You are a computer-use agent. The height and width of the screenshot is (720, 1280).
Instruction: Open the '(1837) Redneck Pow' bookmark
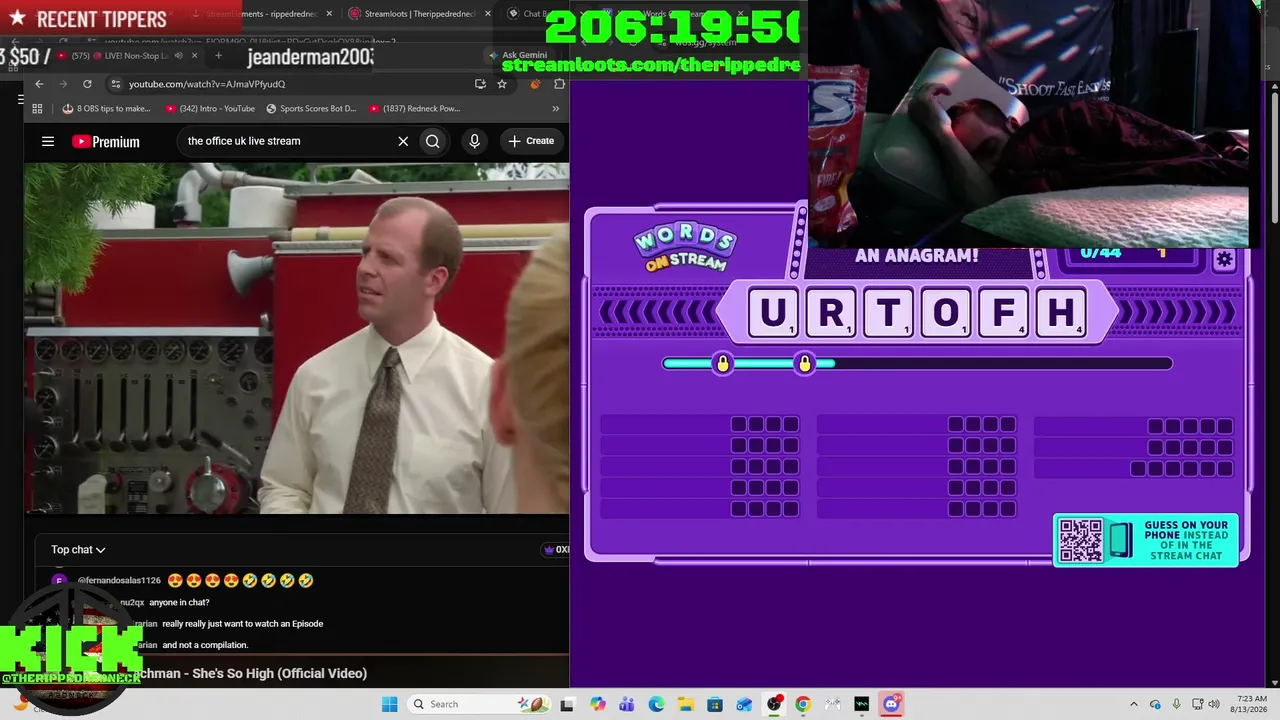click(x=414, y=108)
